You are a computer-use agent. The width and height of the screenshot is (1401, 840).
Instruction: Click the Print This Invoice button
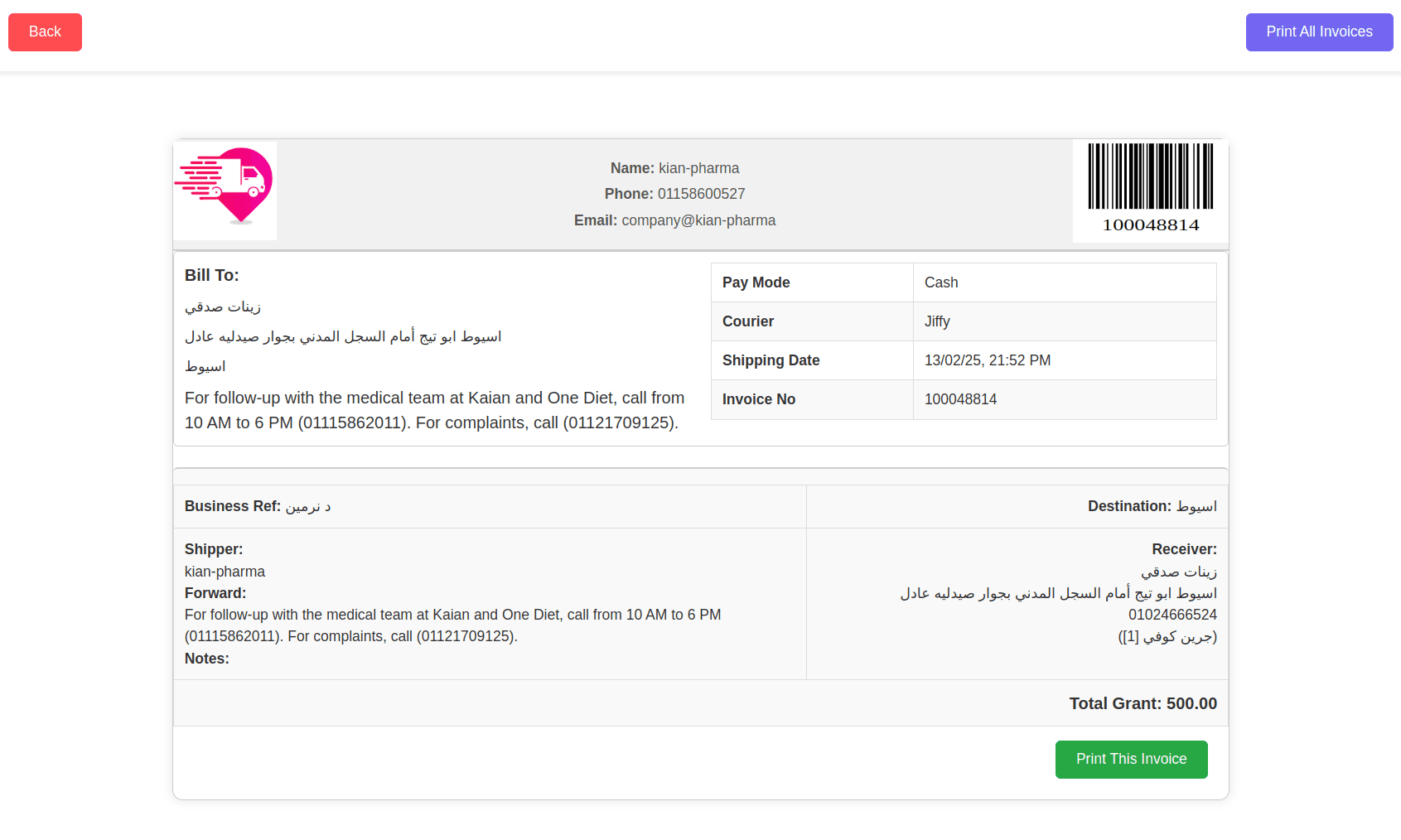1131,759
